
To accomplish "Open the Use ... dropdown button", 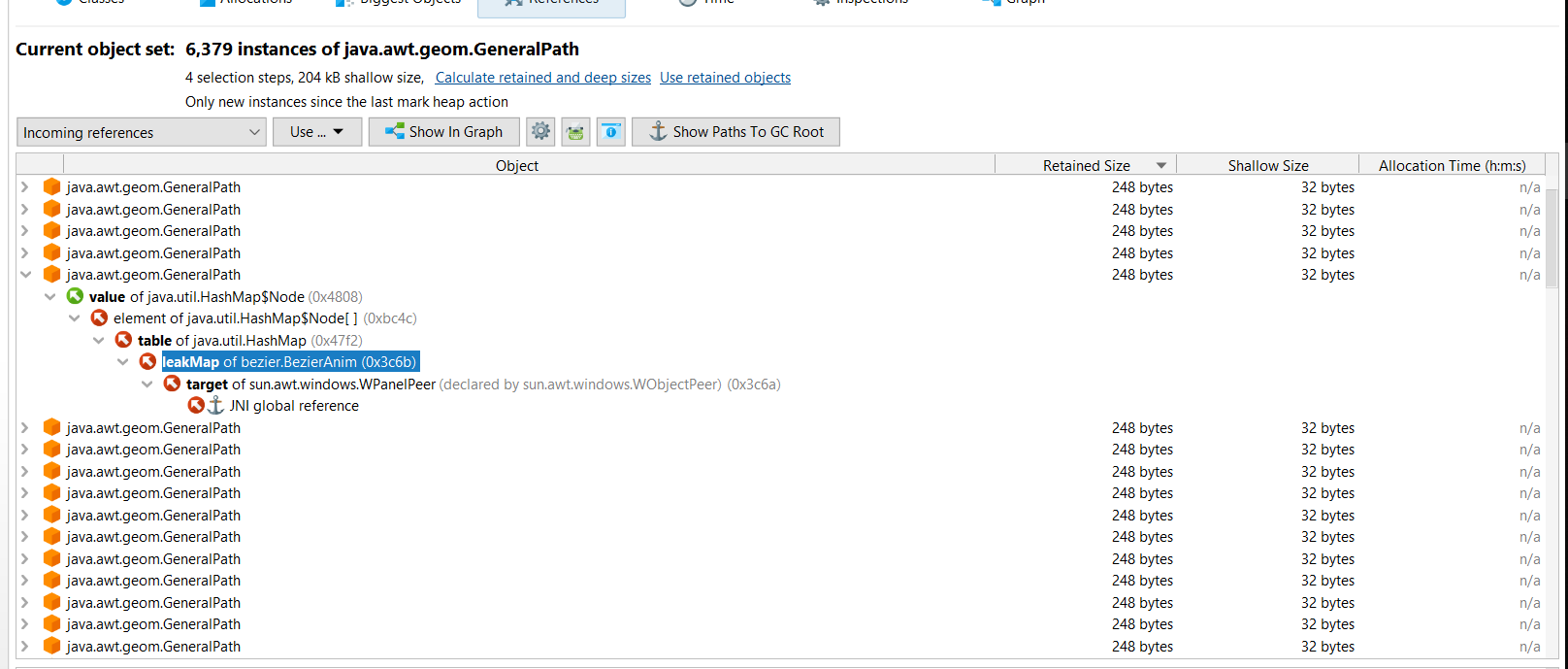I will 317,132.
